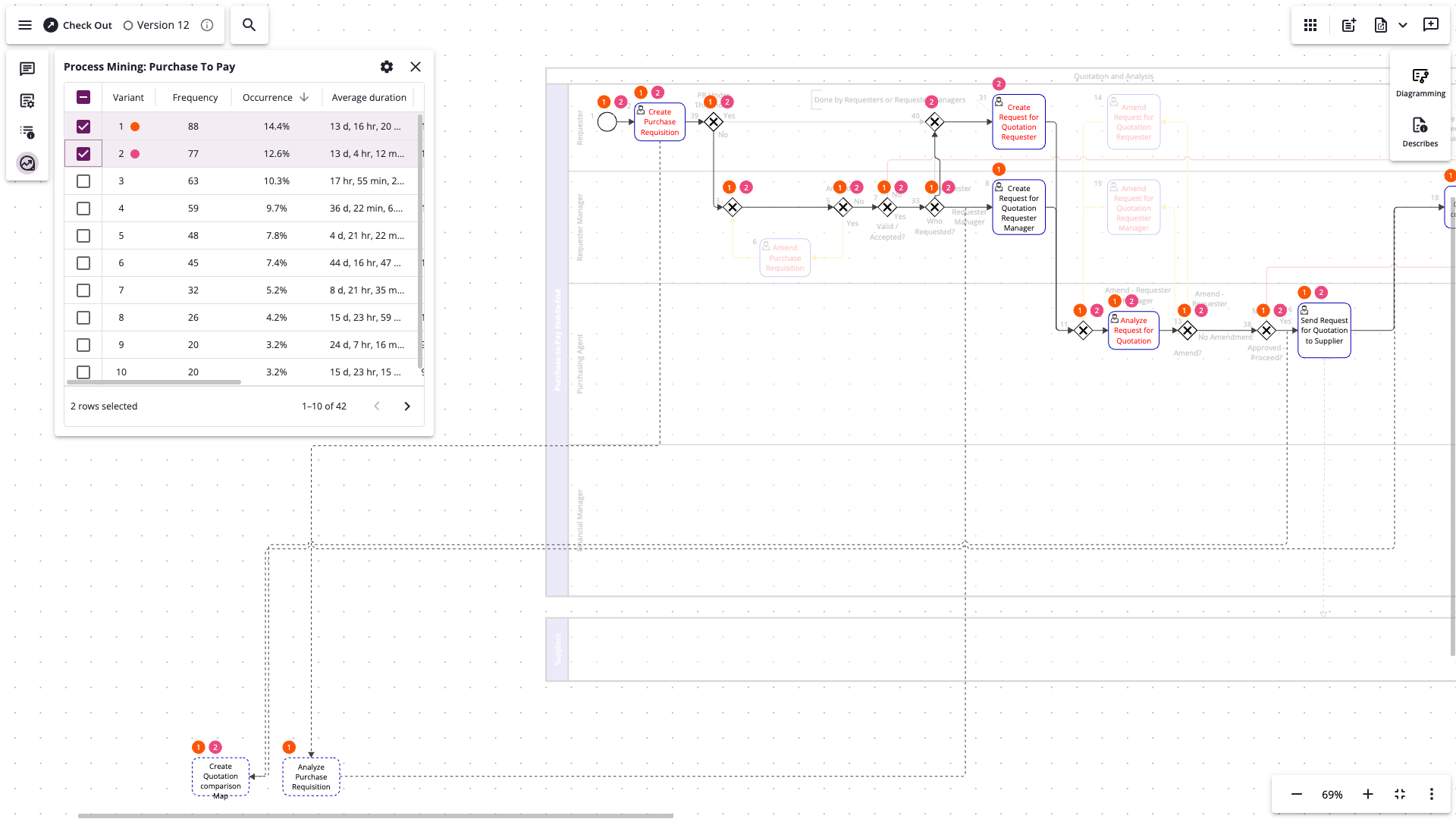
Task: Check the variant 3 checkbox
Action: [x=83, y=181]
